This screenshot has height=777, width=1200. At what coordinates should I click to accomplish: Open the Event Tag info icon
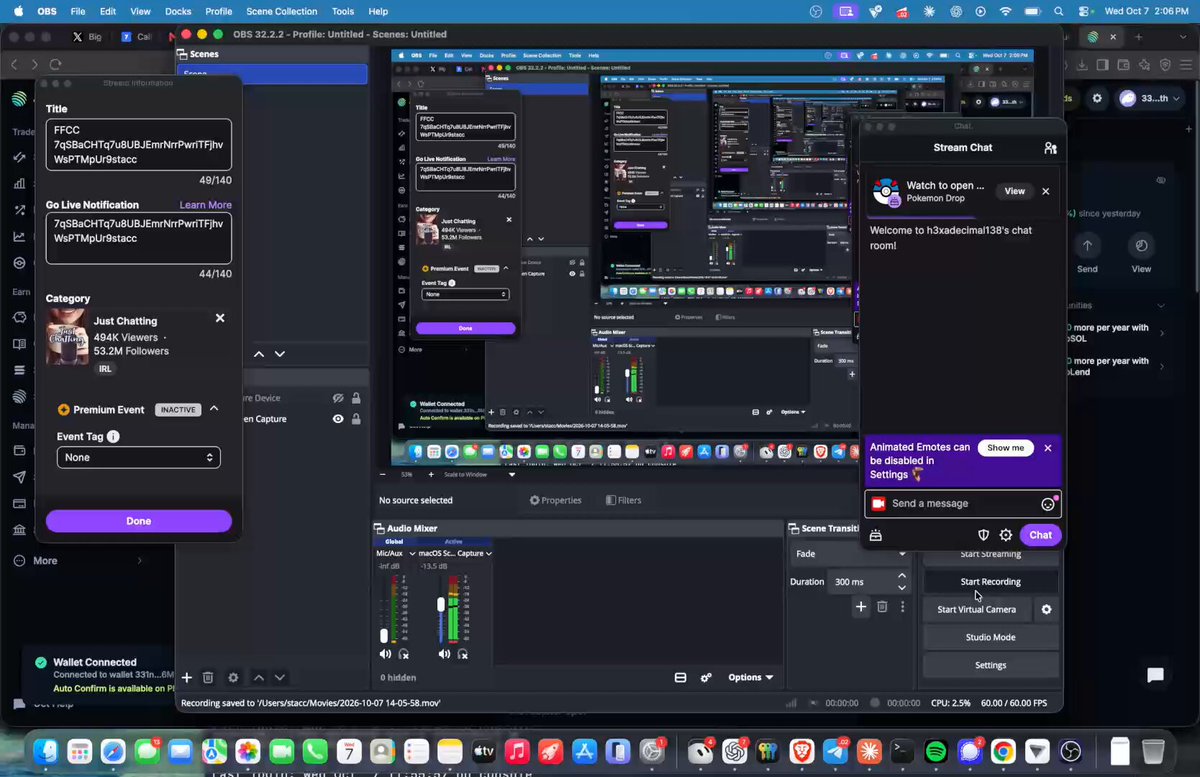(113, 437)
